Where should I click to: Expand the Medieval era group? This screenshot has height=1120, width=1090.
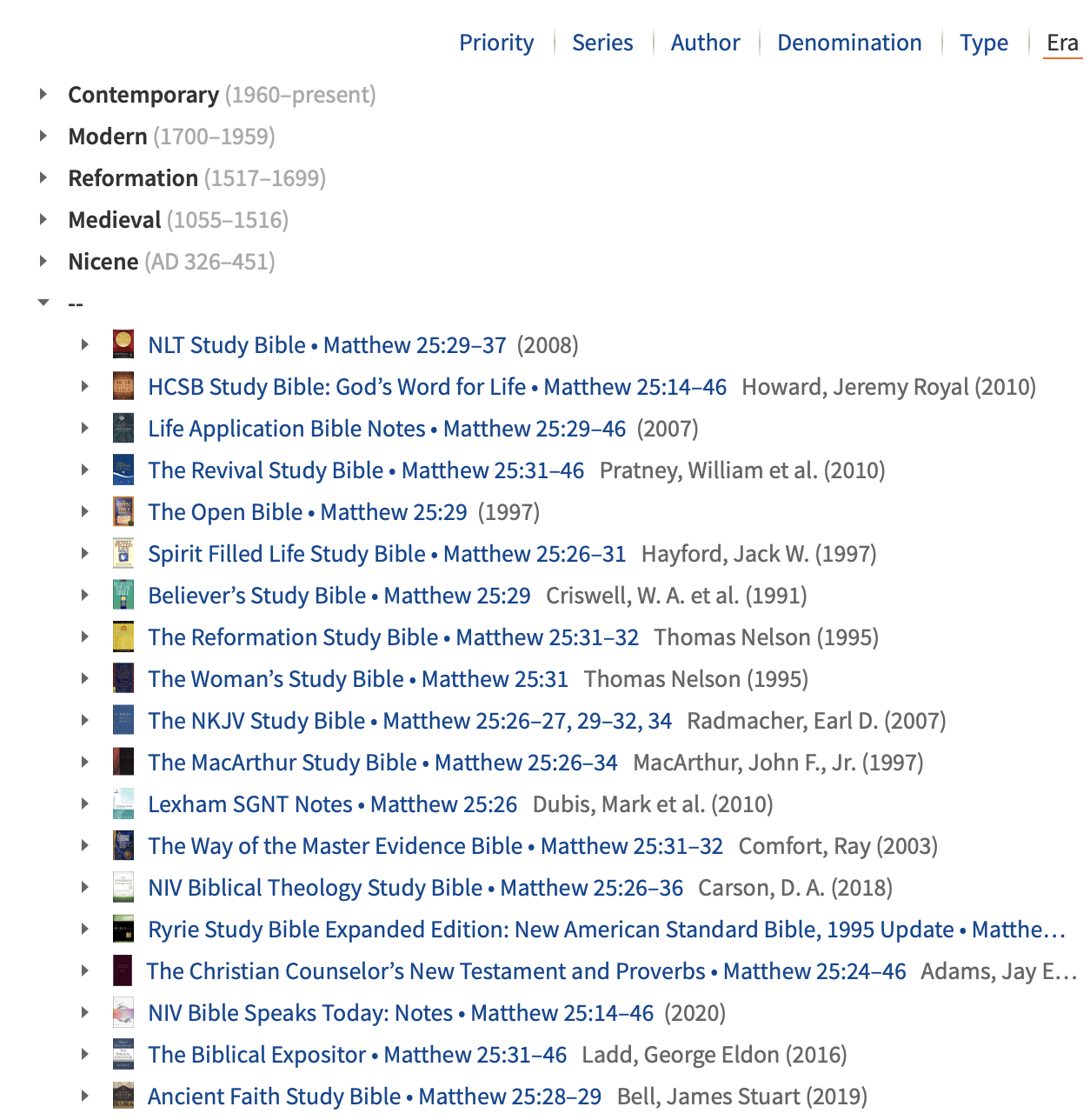point(43,219)
